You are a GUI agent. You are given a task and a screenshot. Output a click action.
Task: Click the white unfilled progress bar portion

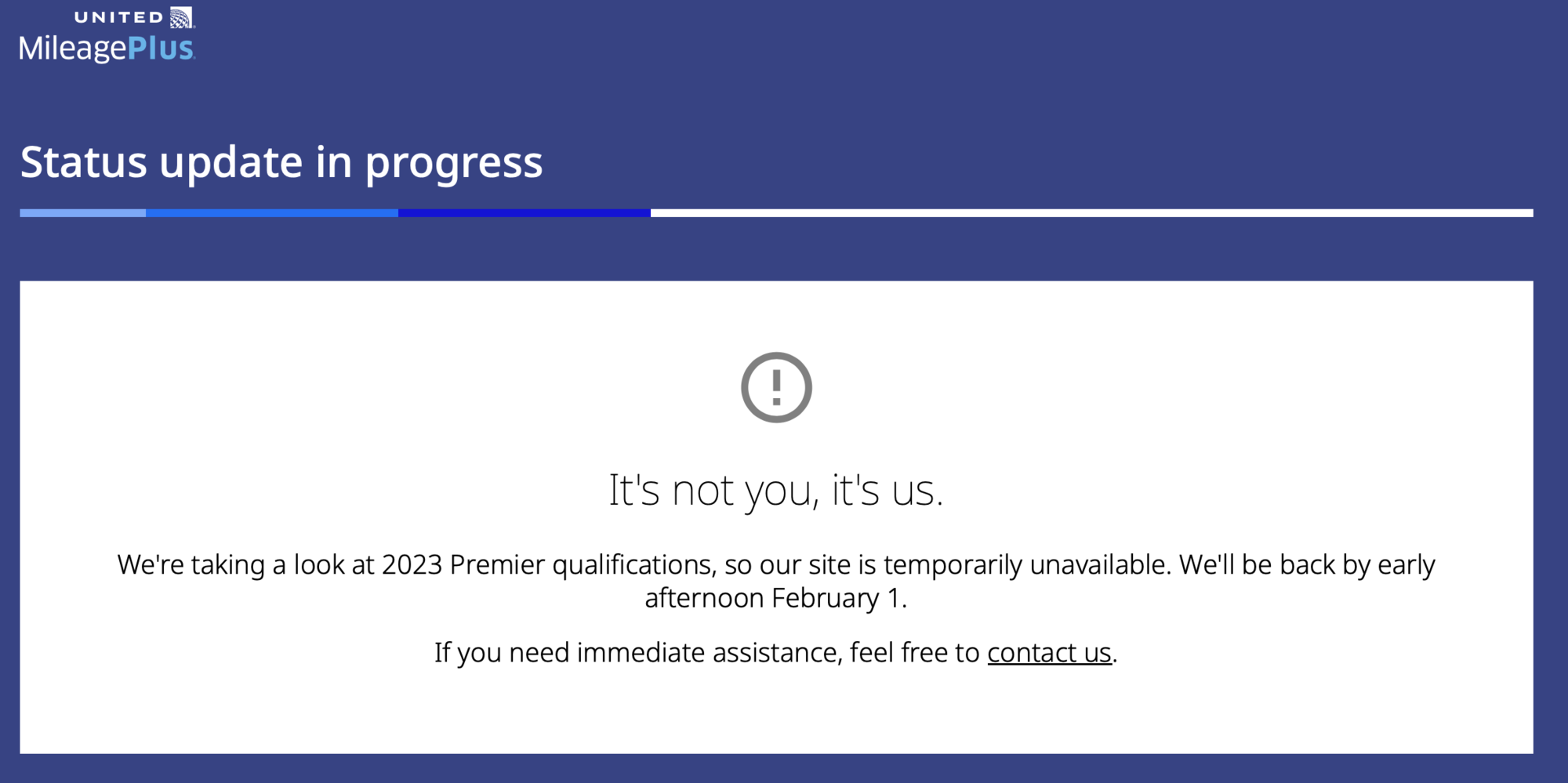point(1091,213)
